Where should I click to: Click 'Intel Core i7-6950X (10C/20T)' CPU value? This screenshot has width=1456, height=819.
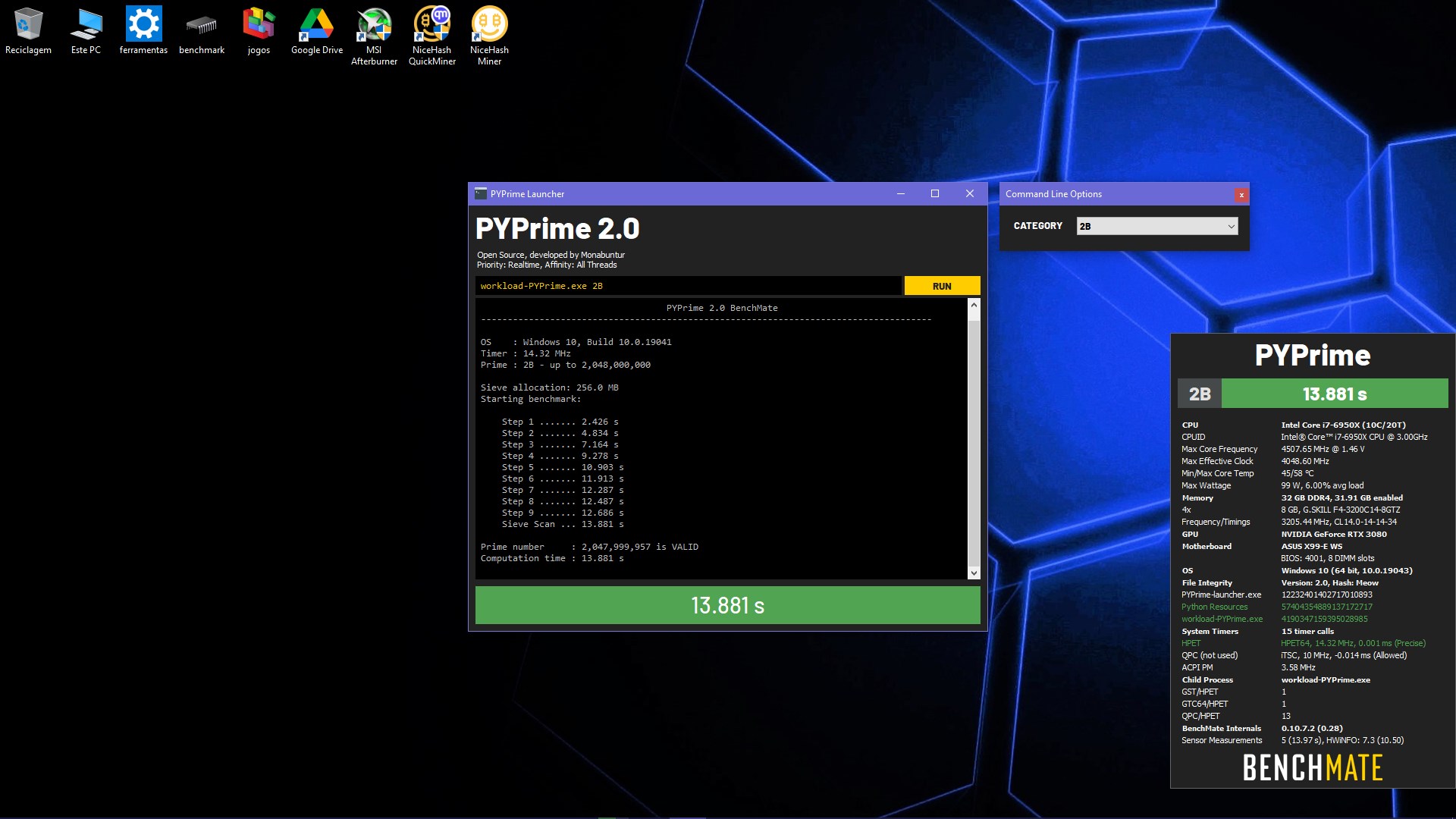coord(1343,425)
